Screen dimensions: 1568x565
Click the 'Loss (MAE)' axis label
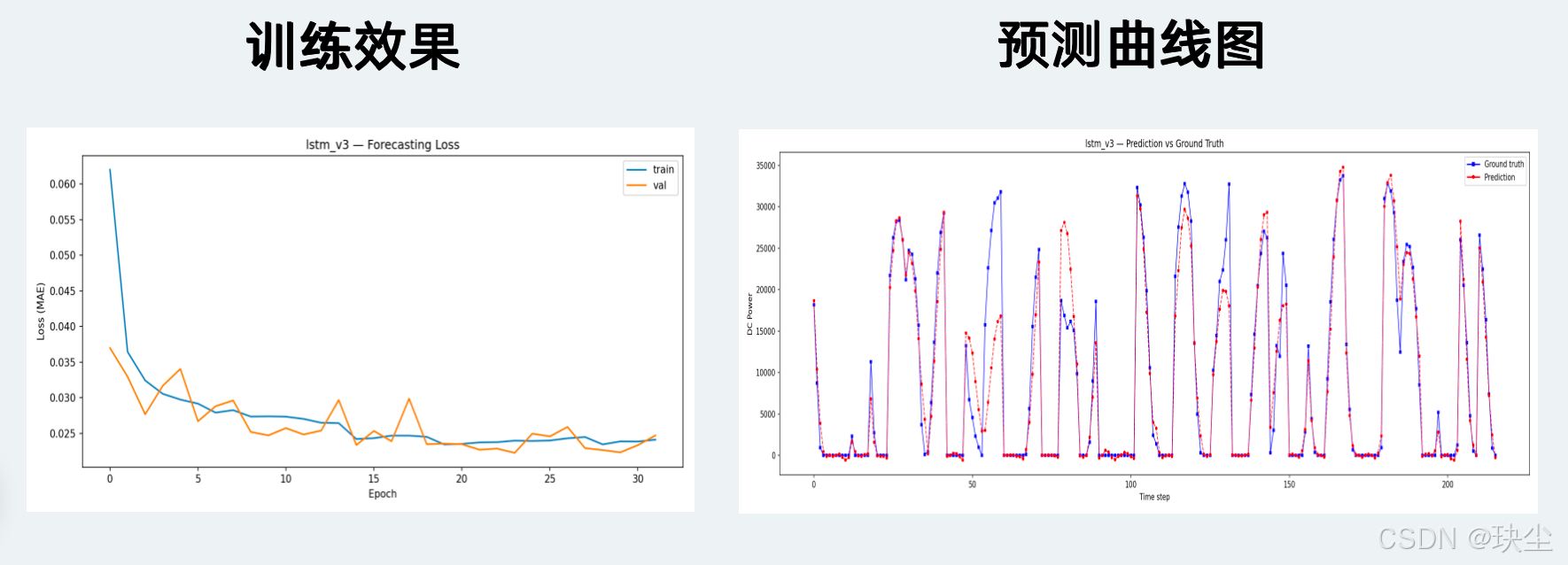coord(40,311)
